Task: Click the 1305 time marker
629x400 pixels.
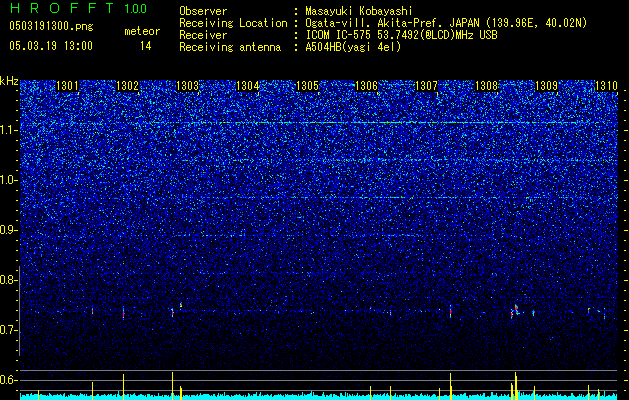Action: [307, 85]
